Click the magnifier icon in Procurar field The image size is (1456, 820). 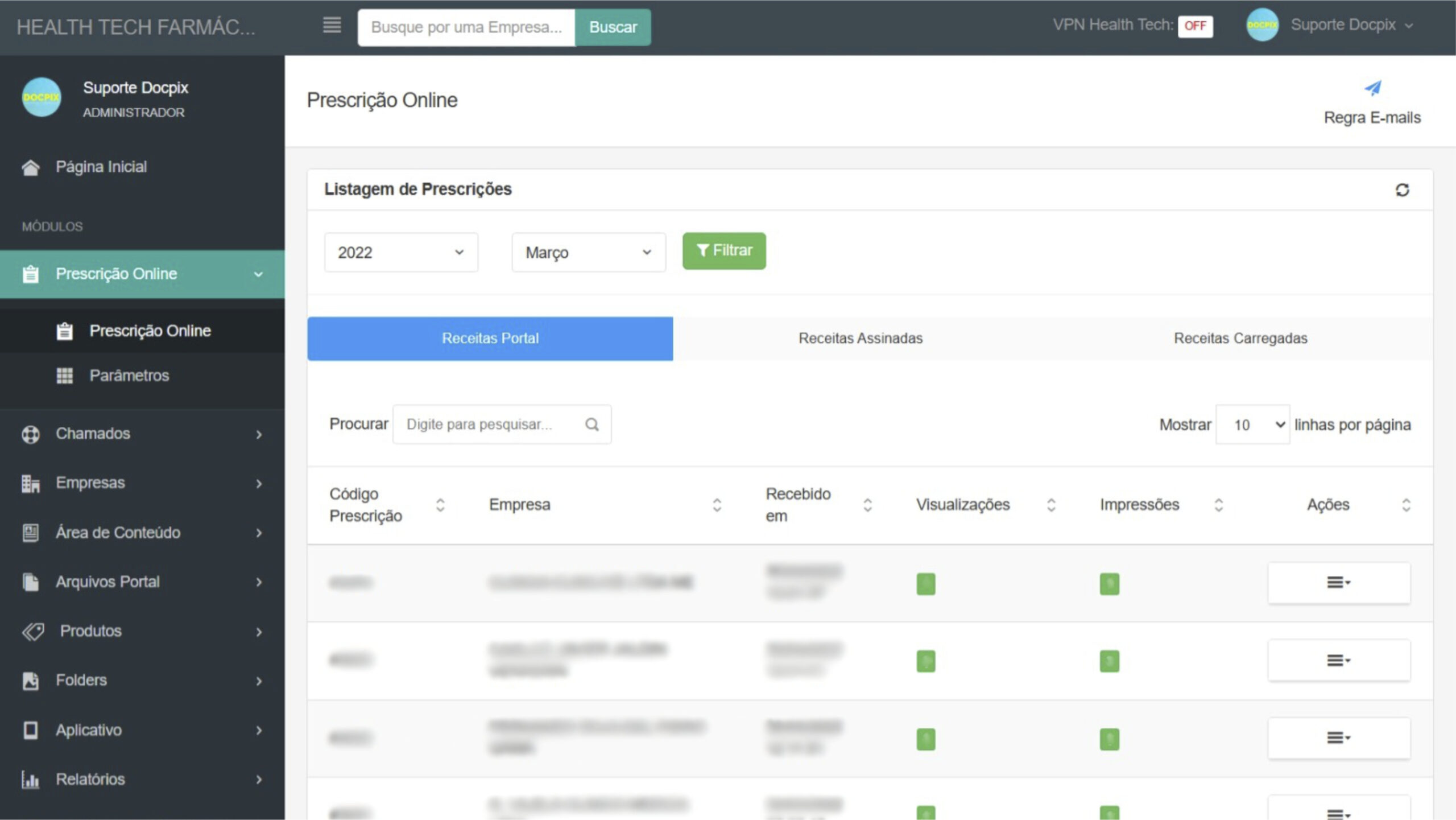[591, 425]
